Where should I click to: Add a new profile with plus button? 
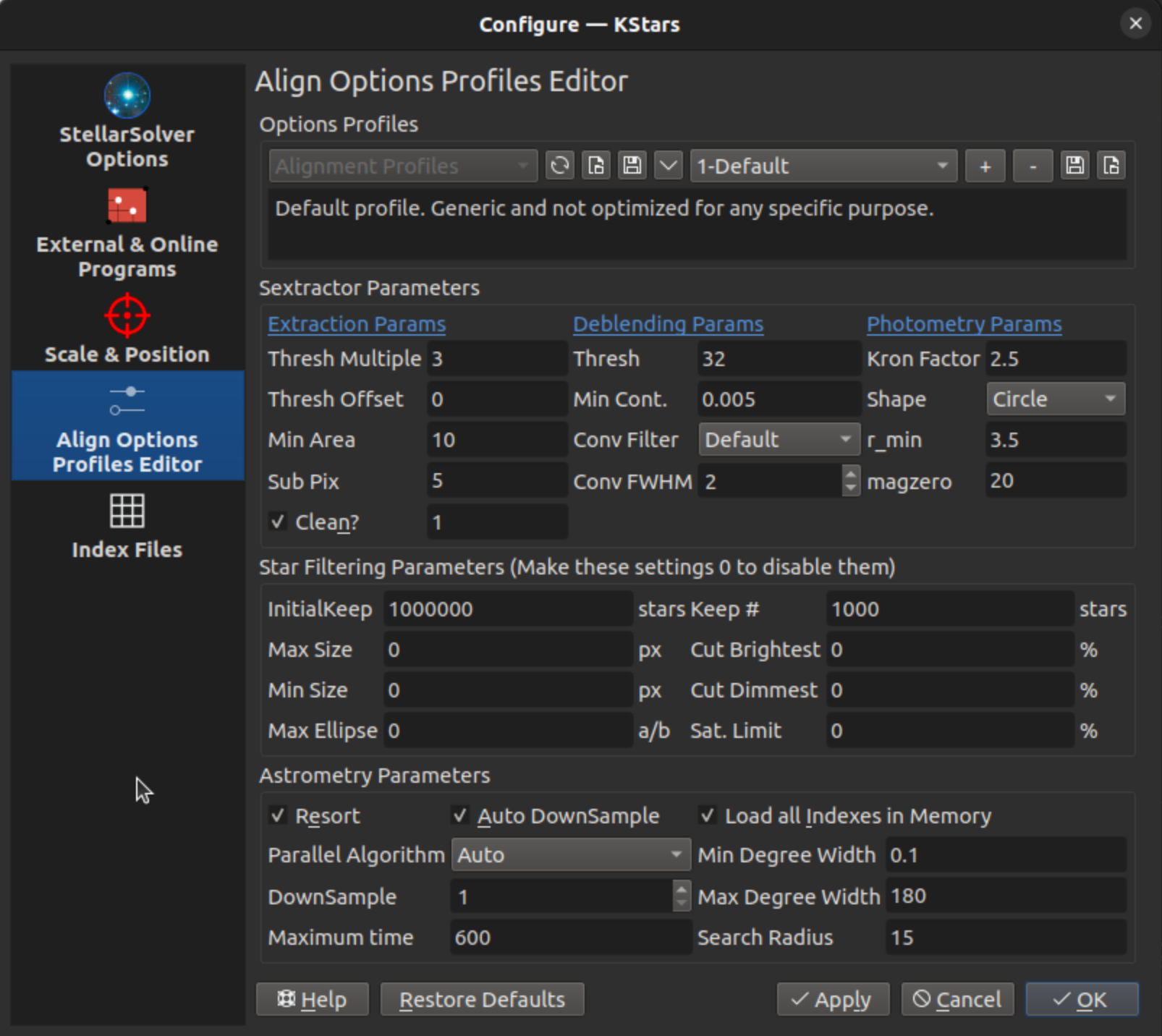click(985, 166)
